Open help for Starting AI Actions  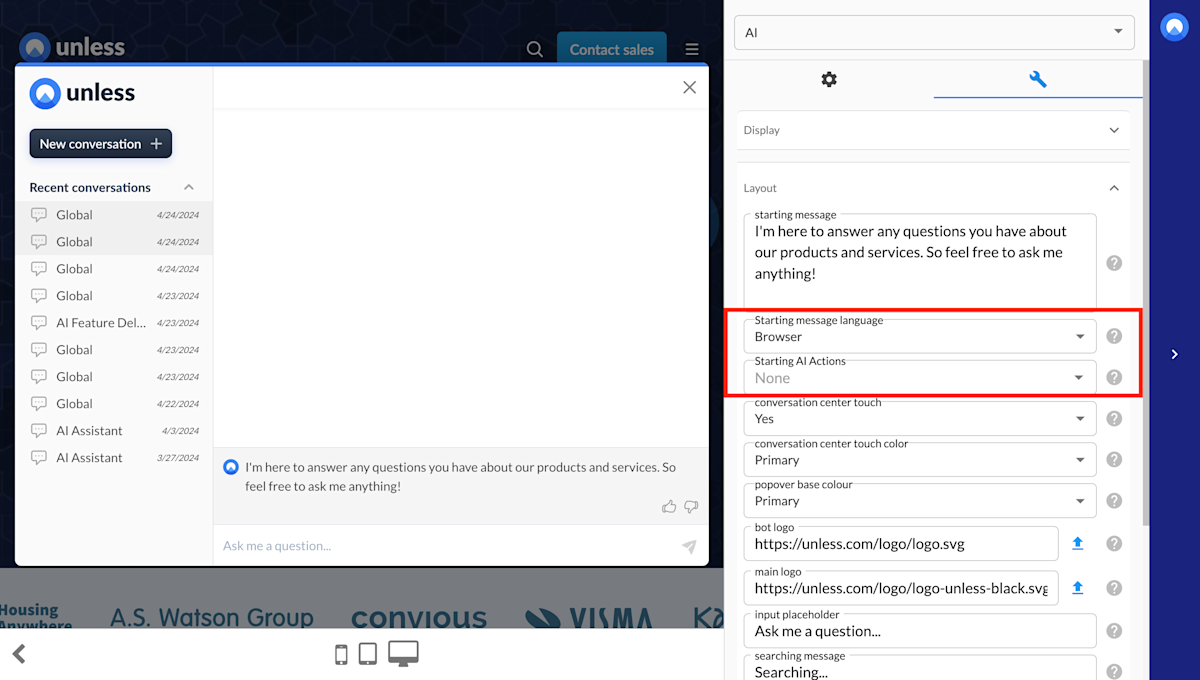[1114, 377]
